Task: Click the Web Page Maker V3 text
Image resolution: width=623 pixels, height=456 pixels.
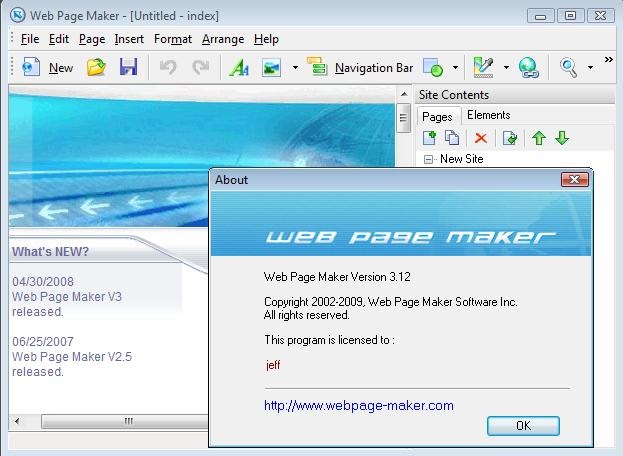Action: pos(67,297)
